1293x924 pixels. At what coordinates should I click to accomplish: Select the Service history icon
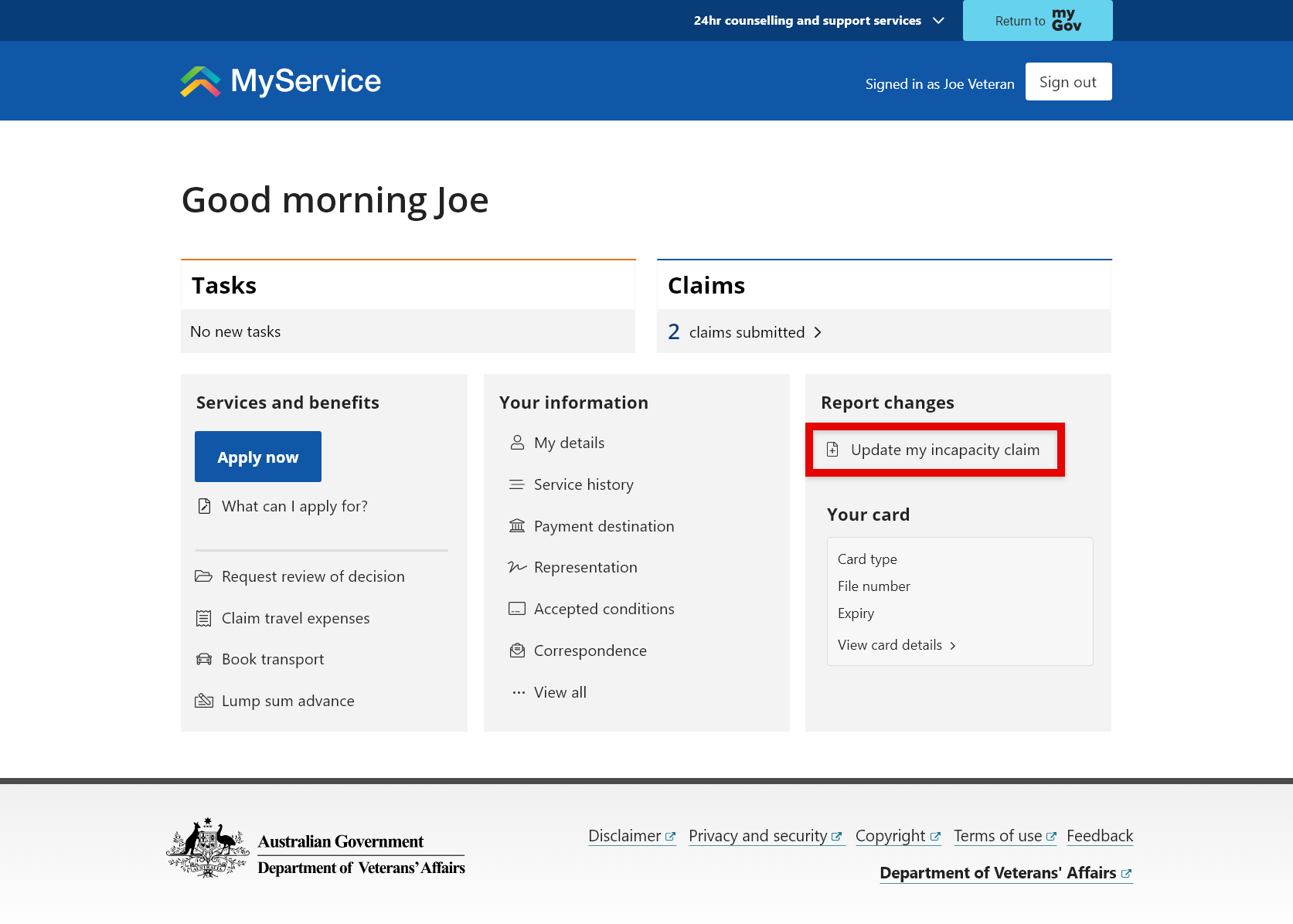(x=516, y=484)
